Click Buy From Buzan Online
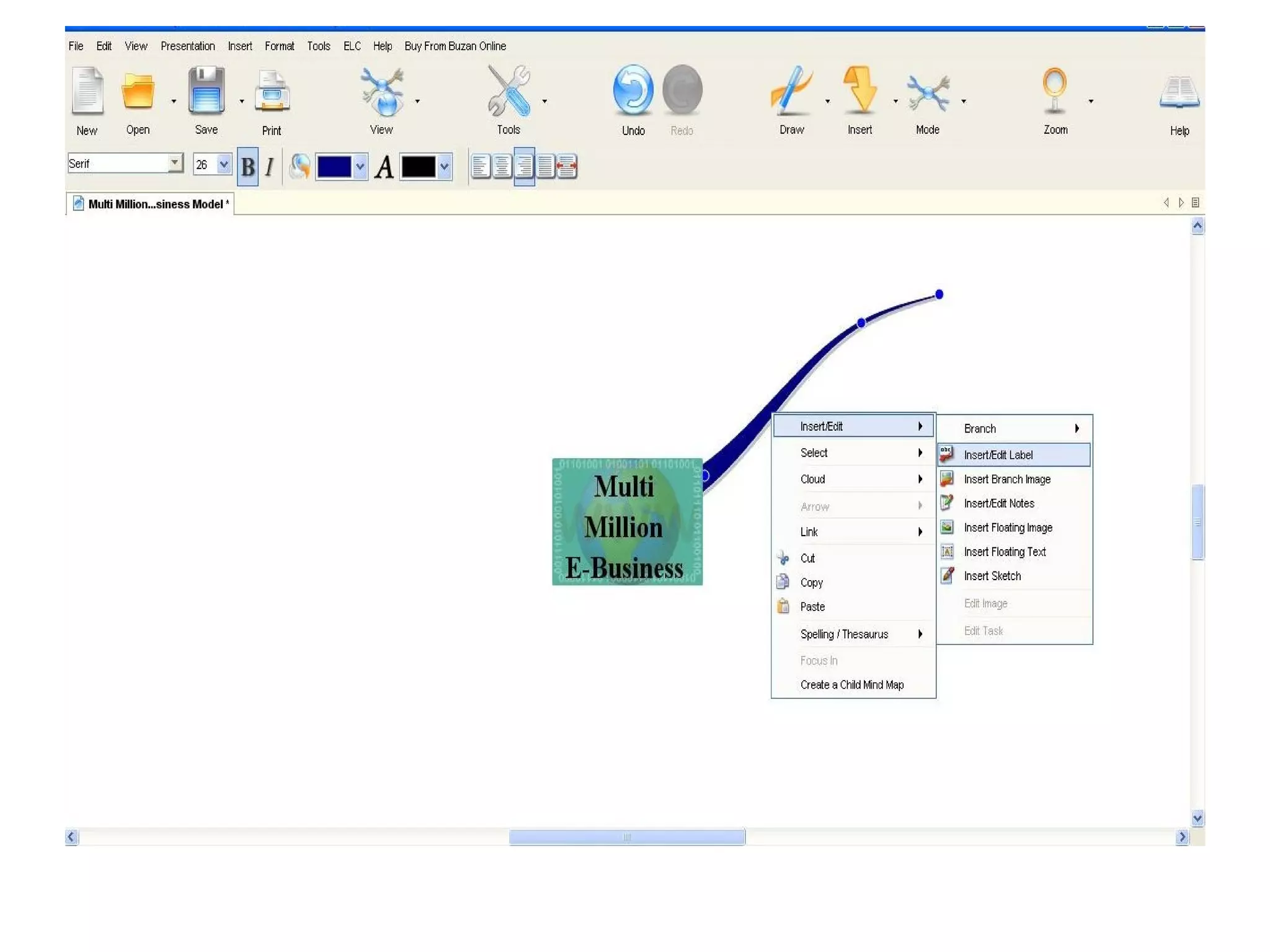Screen dimensions: 1270x952 (455, 46)
